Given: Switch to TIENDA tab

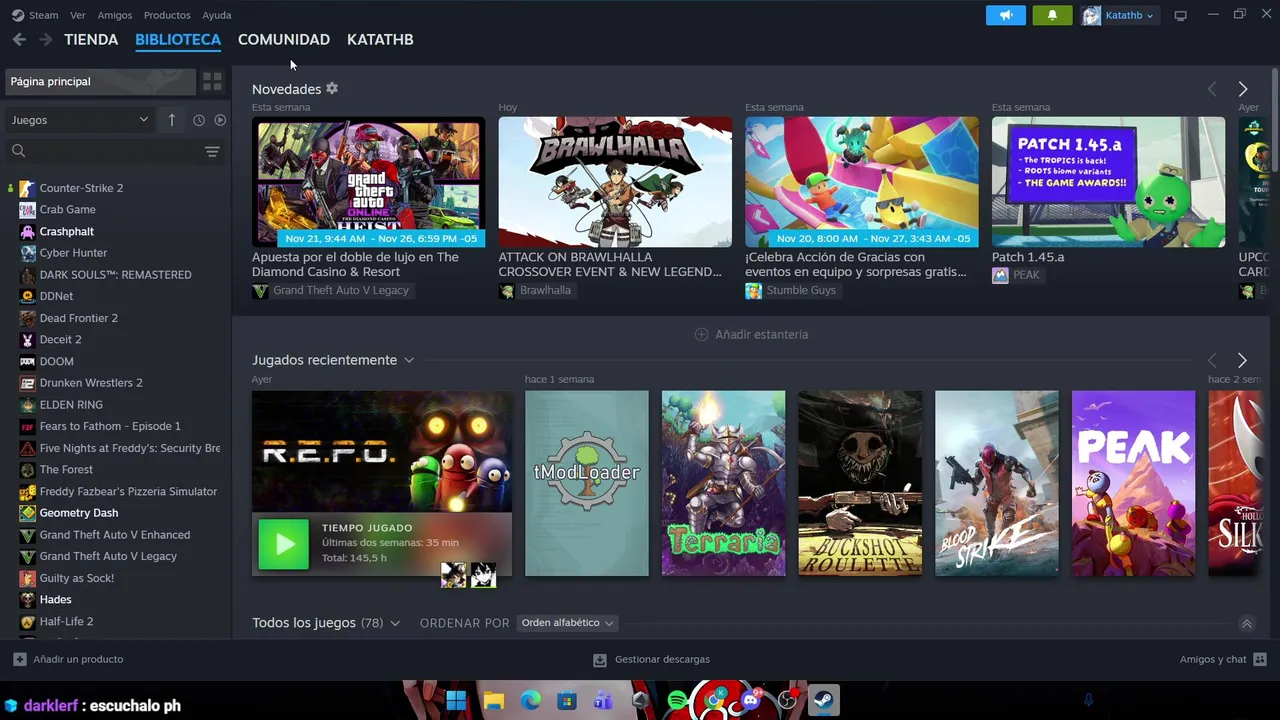Looking at the screenshot, I should click(91, 39).
